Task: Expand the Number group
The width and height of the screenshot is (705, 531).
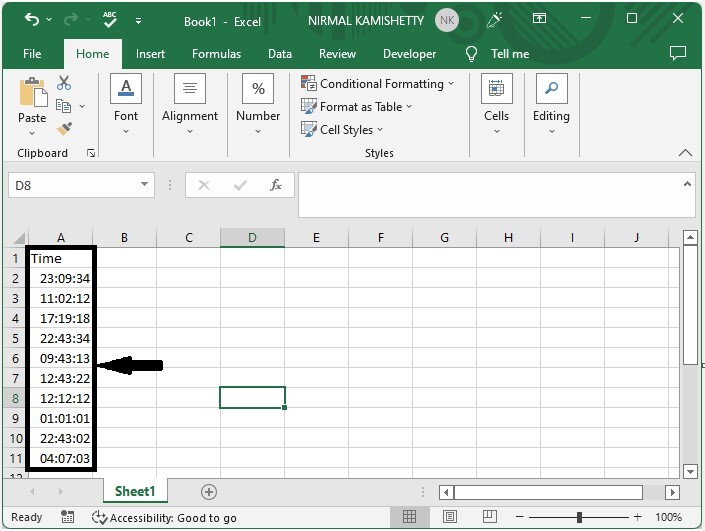Action: (x=258, y=104)
